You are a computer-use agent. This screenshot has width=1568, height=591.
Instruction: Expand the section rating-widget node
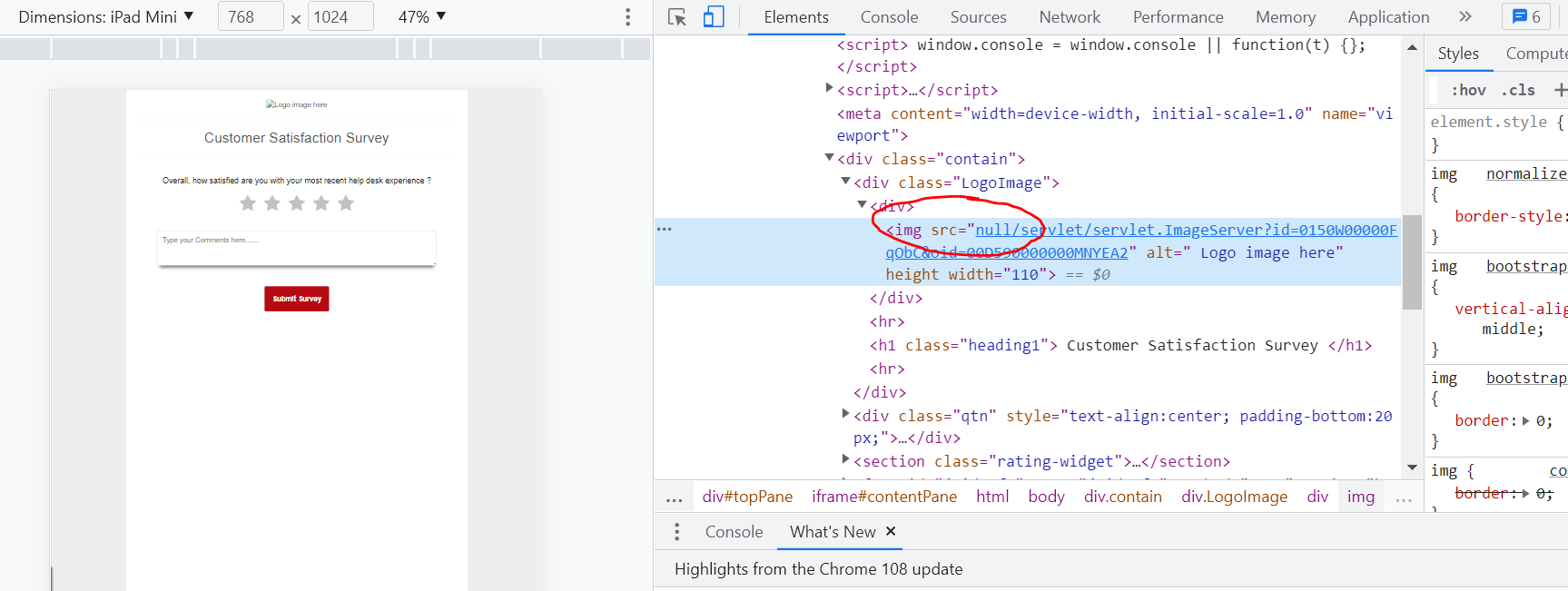pyautogui.click(x=845, y=460)
